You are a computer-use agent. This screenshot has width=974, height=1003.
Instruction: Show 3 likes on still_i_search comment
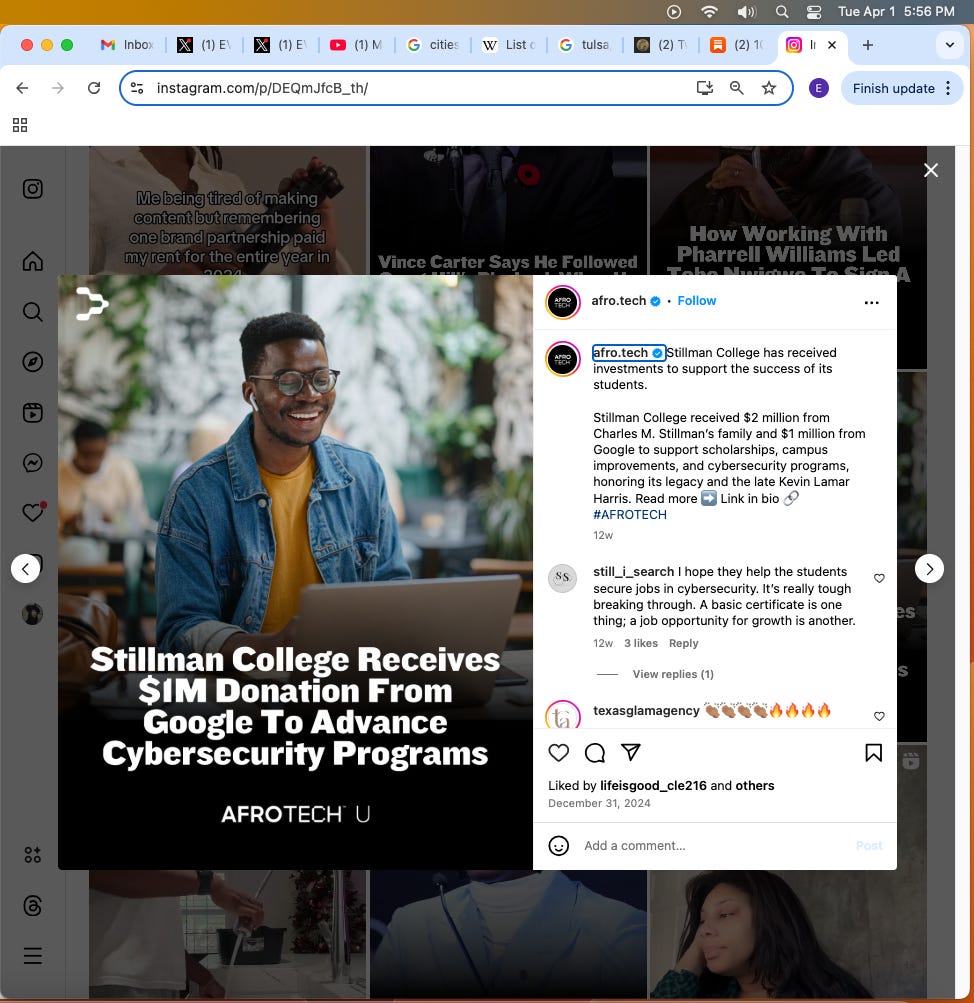click(641, 644)
